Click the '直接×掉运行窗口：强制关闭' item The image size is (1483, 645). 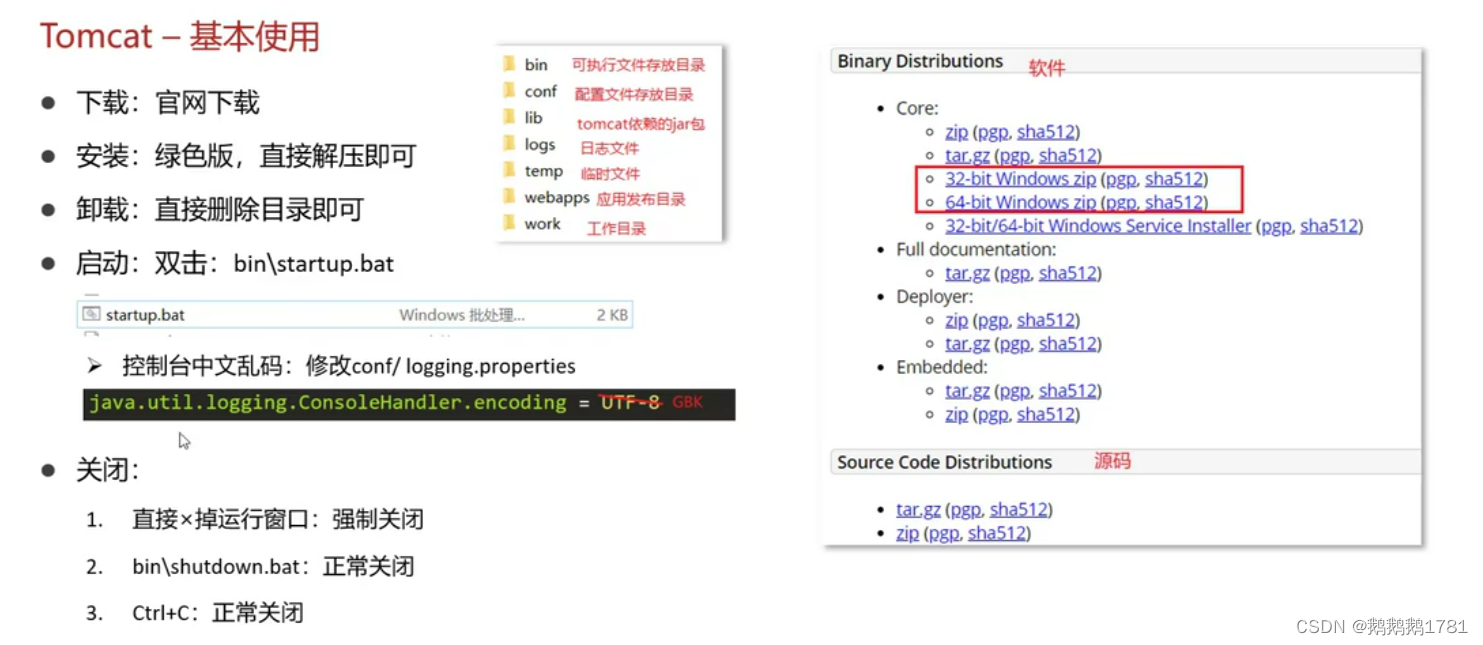tap(278, 519)
